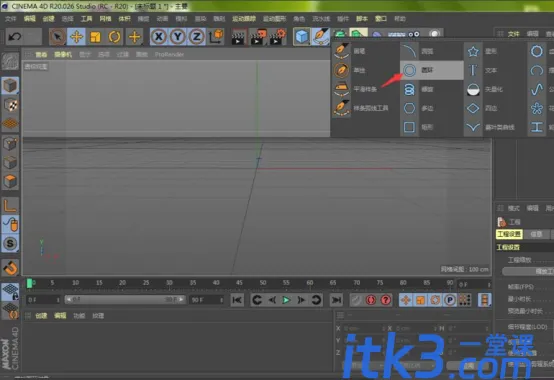Click Render View clapperboard icon
Screen dimensions: 554x380
(238, 37)
